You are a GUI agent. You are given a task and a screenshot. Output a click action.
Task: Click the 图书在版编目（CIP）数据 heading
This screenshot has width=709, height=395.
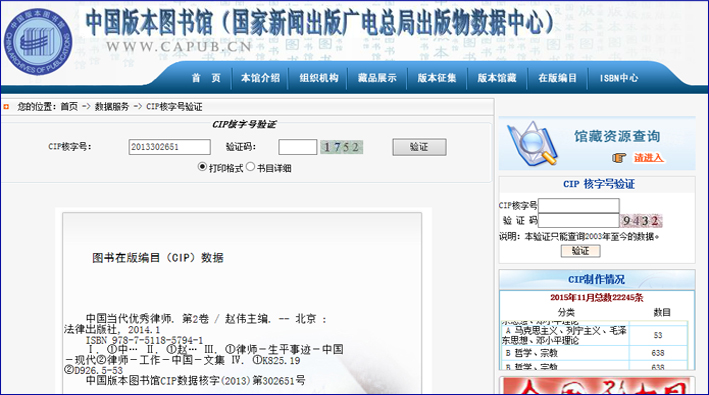click(x=158, y=258)
